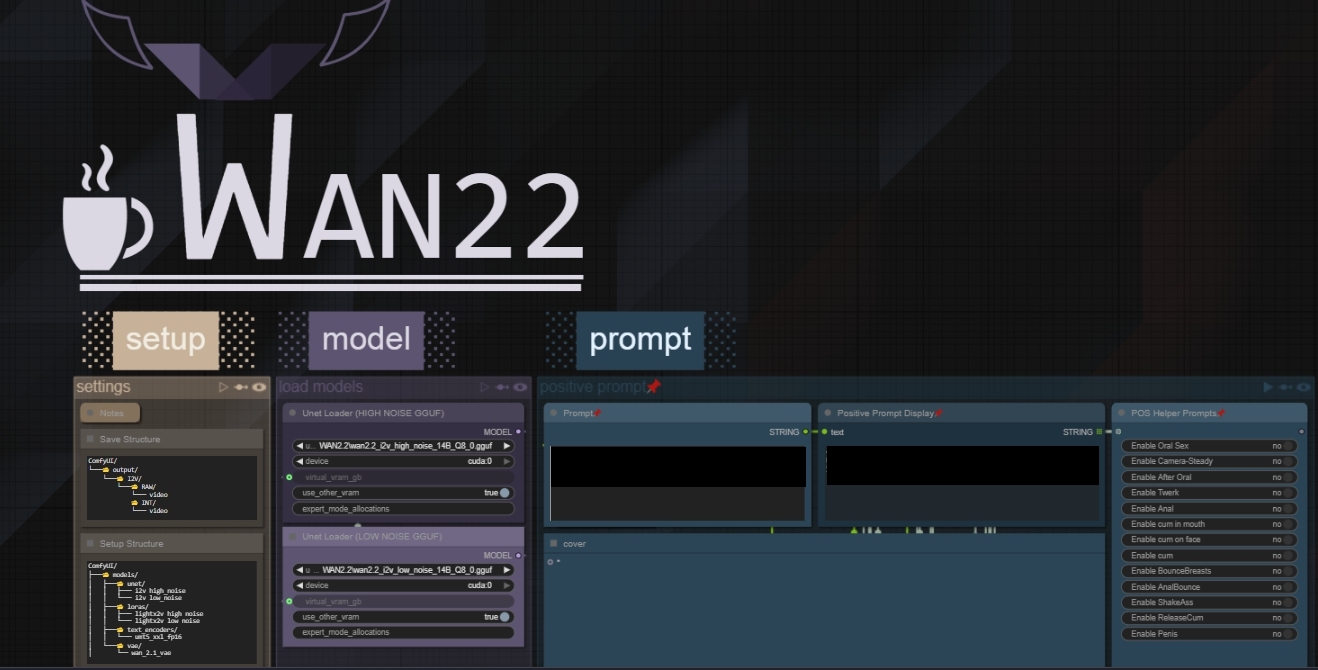Edit expert_mode_allocations in HIGH NOISE loader
This screenshot has width=1318, height=670.
[403, 508]
